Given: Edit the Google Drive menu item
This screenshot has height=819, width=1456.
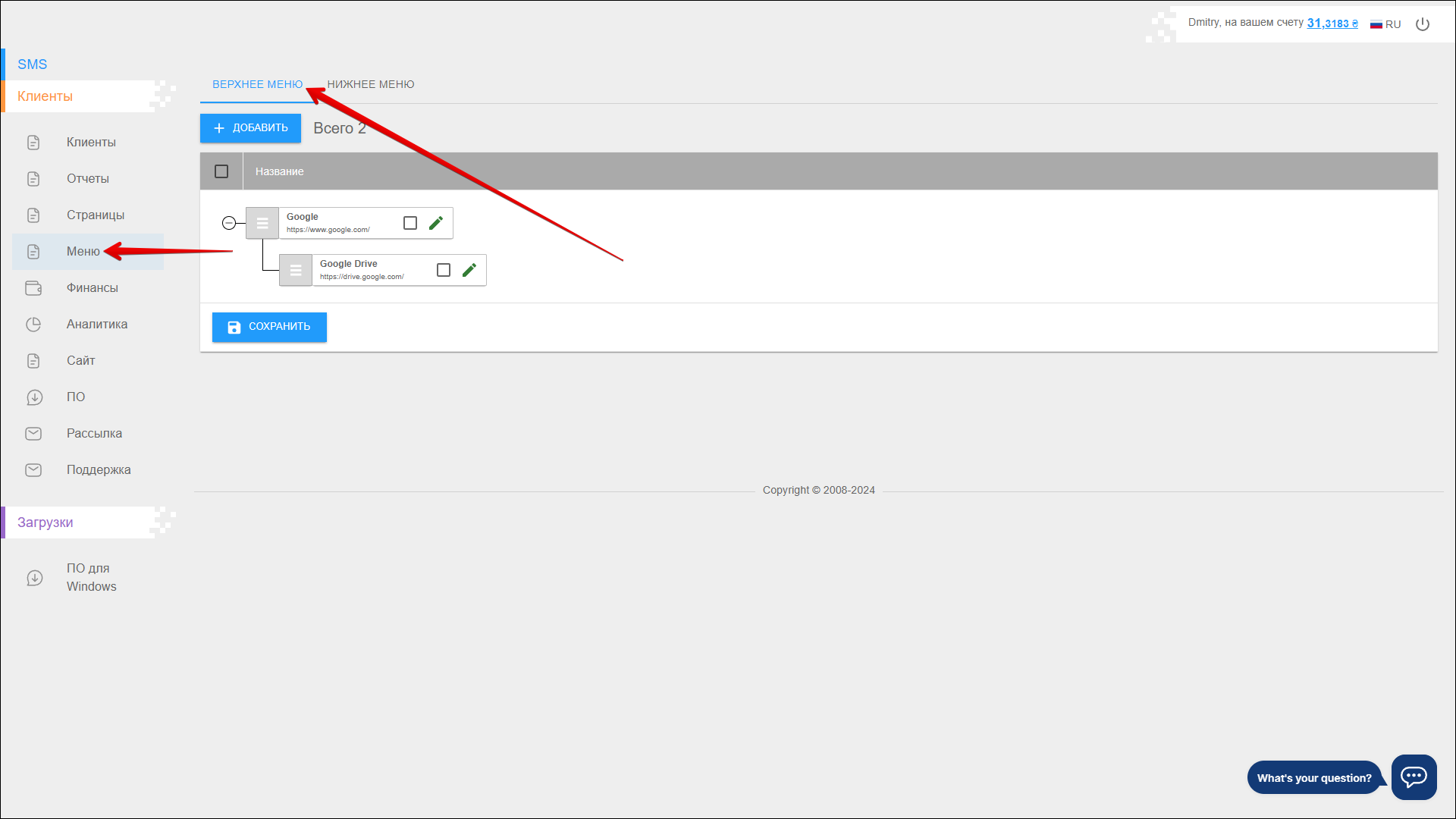Looking at the screenshot, I should click(469, 270).
